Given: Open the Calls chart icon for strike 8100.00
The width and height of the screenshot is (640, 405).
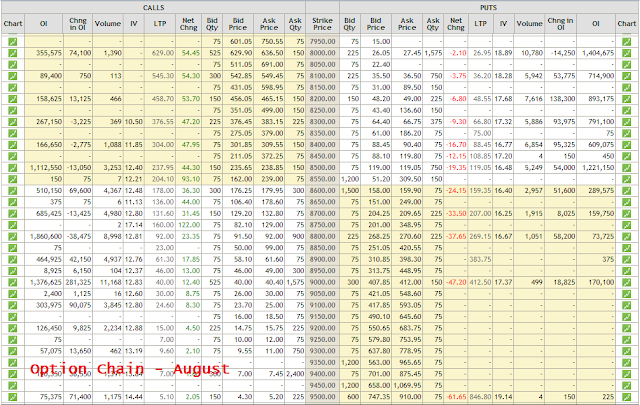Looking at the screenshot, I should tap(13, 76).
